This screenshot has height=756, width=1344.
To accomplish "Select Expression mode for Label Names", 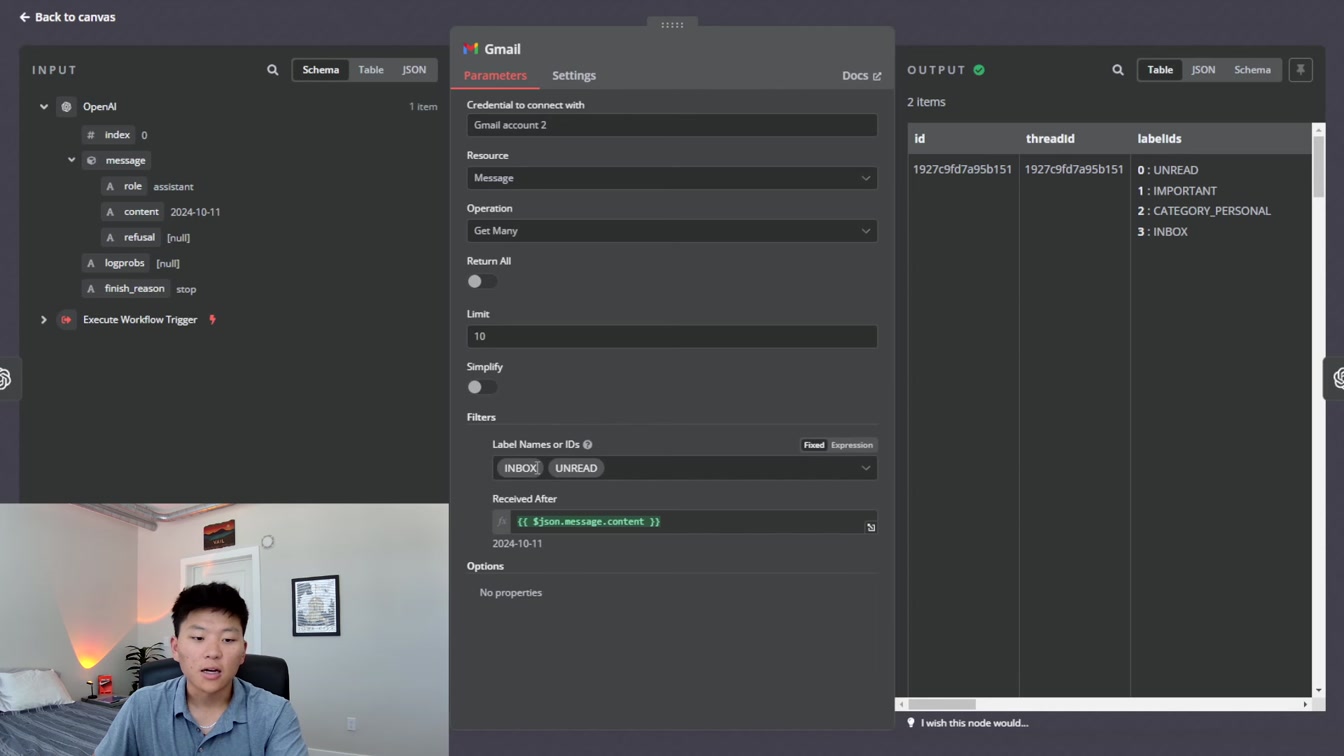I will [x=852, y=445].
